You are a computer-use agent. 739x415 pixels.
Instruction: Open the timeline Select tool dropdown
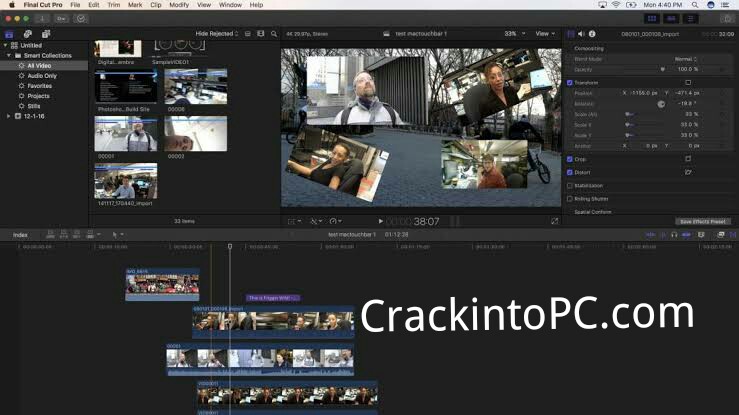click(x=117, y=235)
